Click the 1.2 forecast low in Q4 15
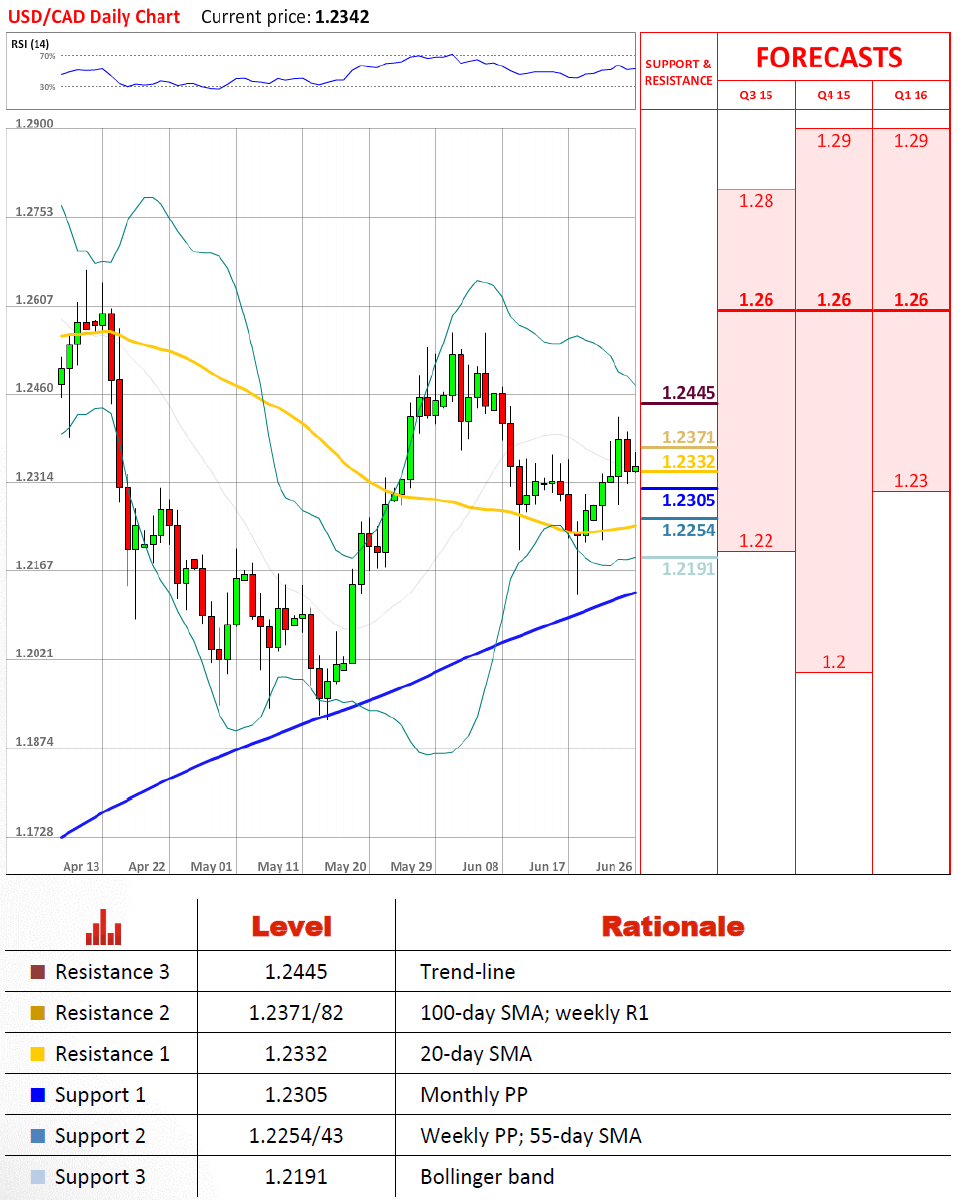This screenshot has width=969, height=1200. (834, 662)
